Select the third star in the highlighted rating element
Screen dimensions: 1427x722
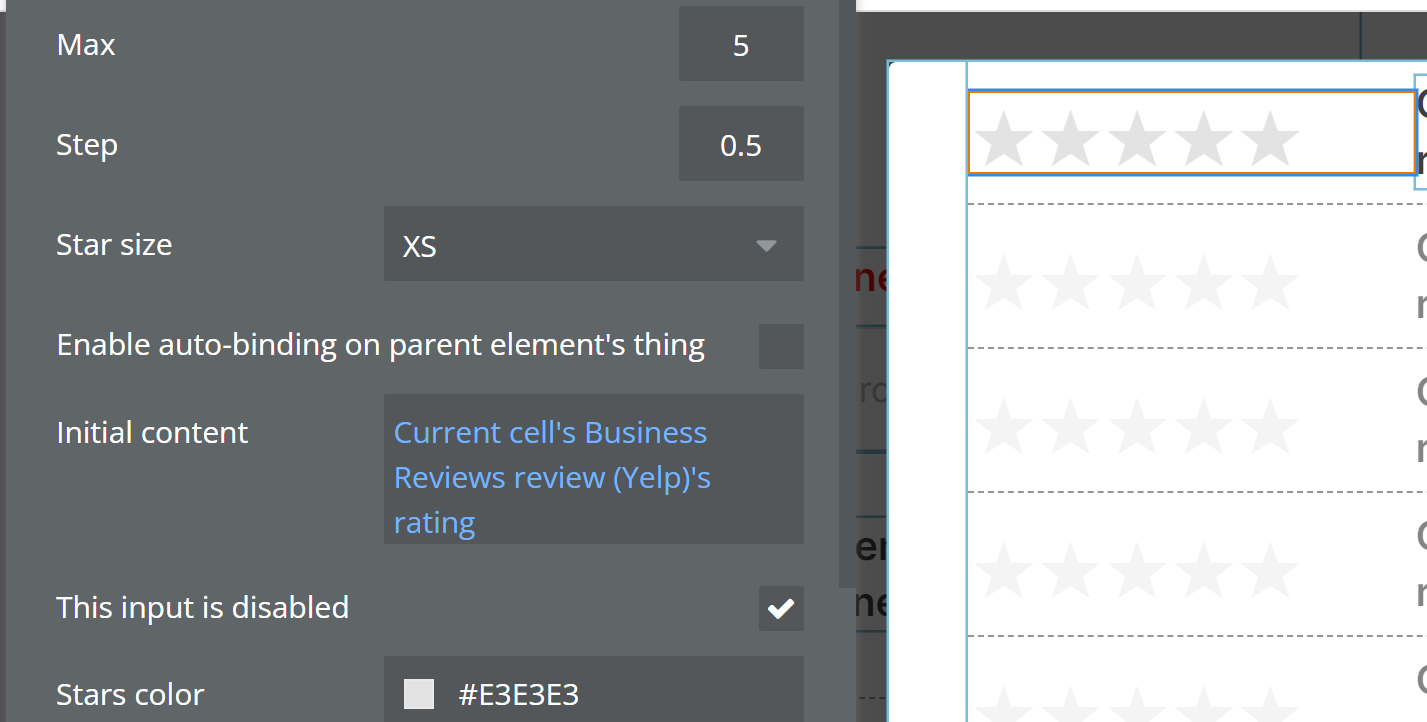(1137, 138)
